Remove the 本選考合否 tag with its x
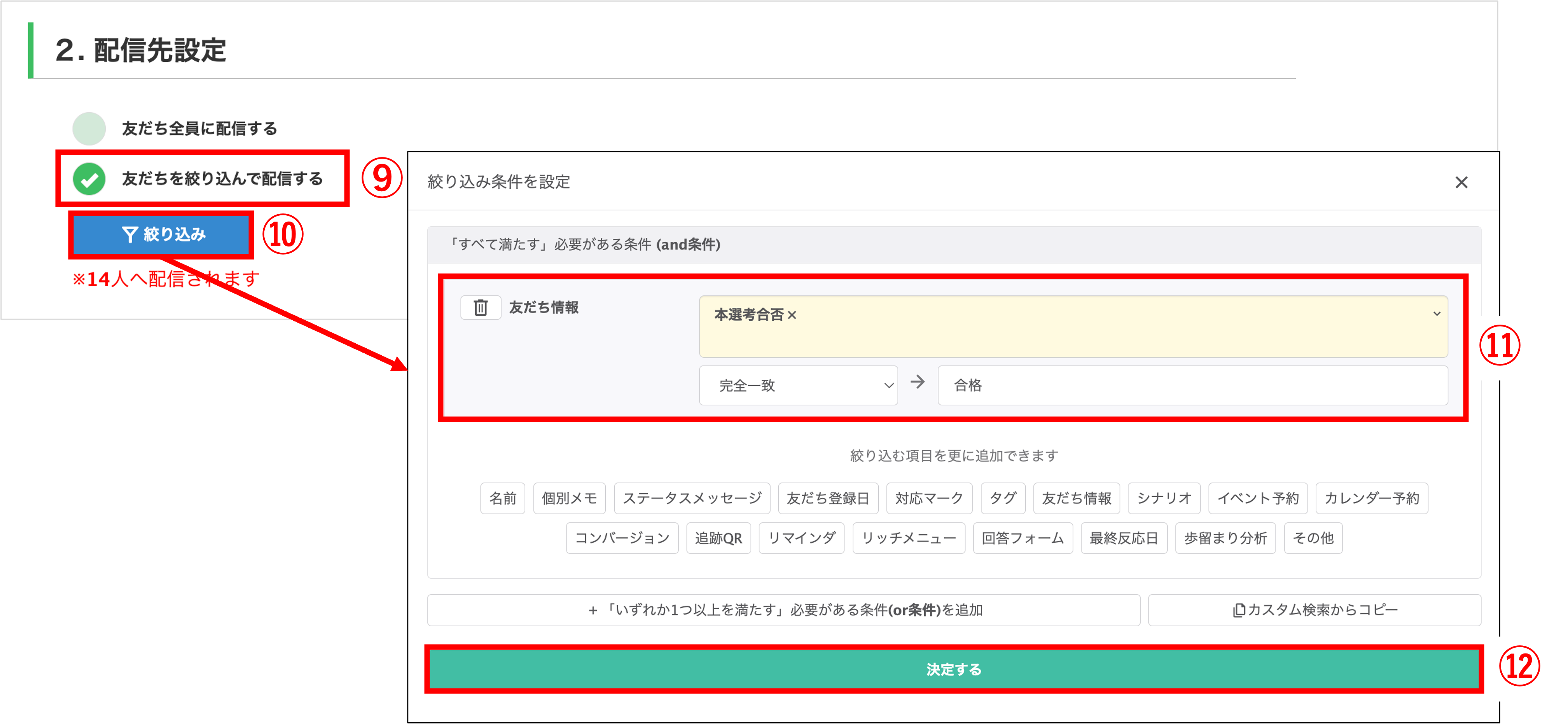 tap(791, 315)
